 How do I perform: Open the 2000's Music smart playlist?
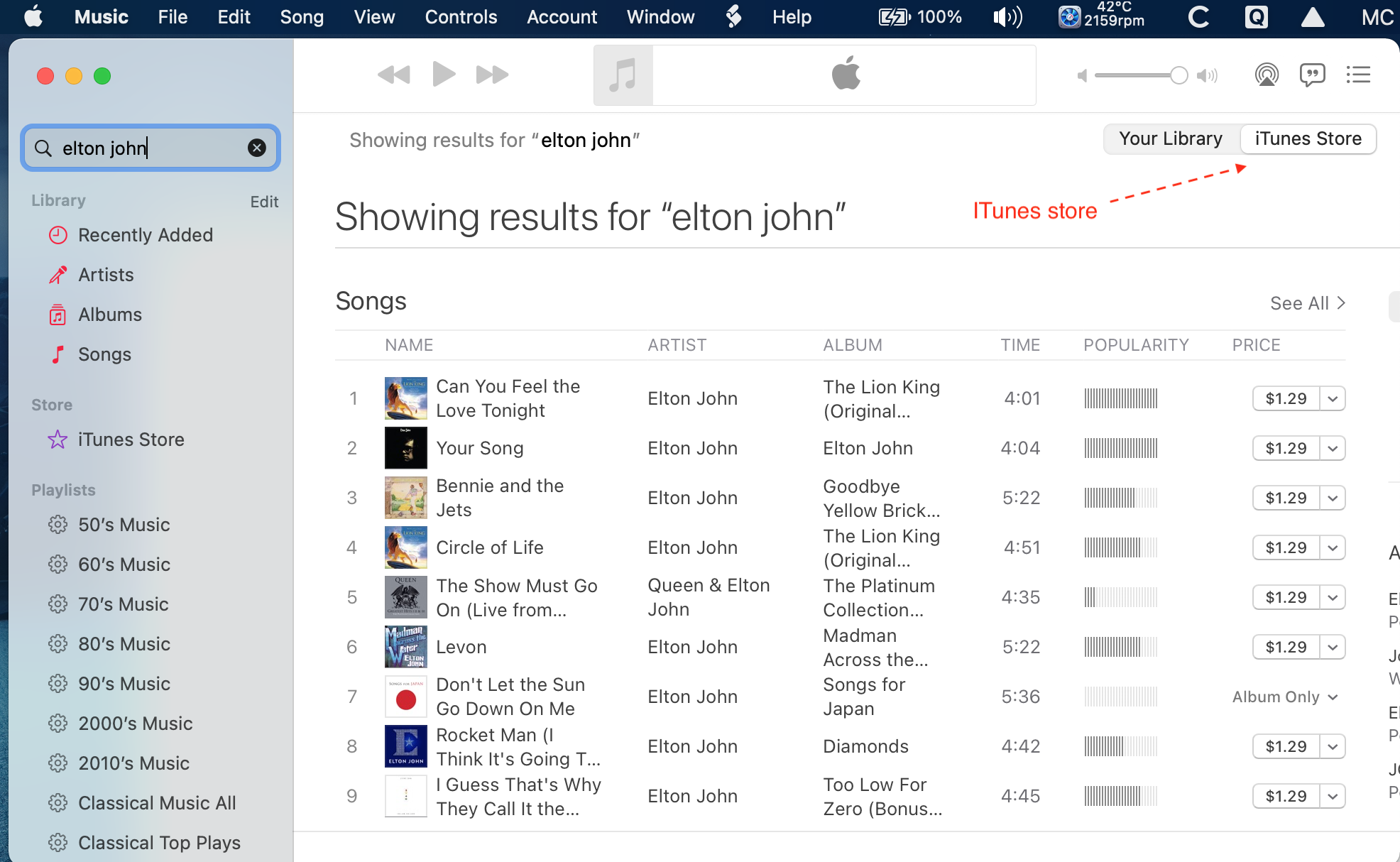click(136, 724)
